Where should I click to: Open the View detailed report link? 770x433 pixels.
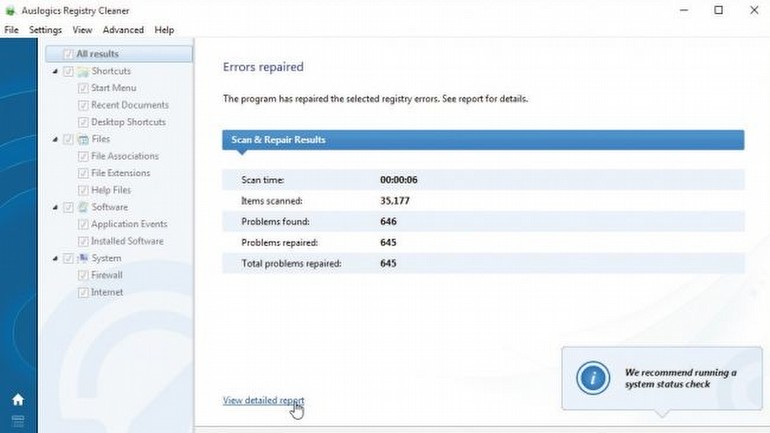coord(263,401)
